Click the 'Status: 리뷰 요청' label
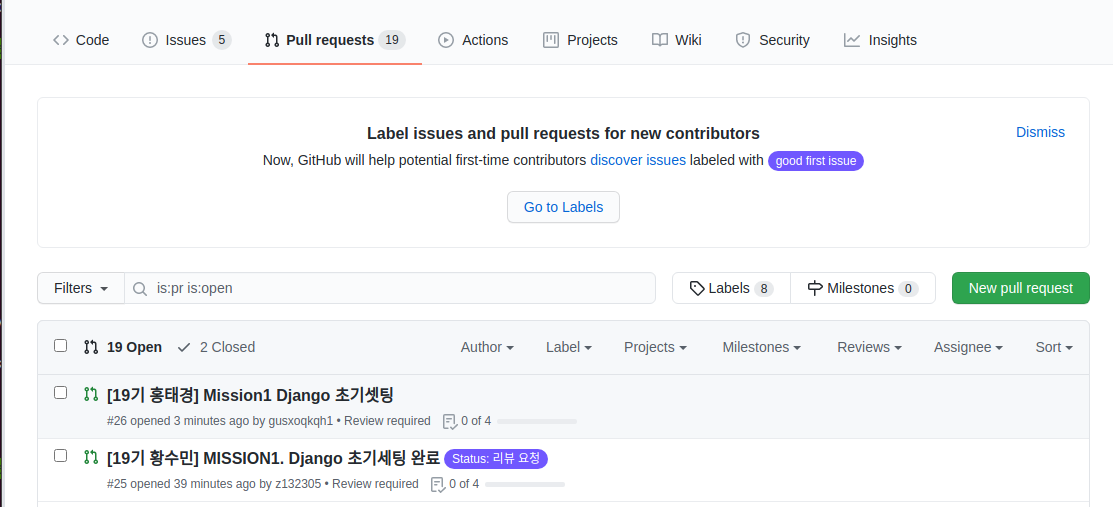 496,459
